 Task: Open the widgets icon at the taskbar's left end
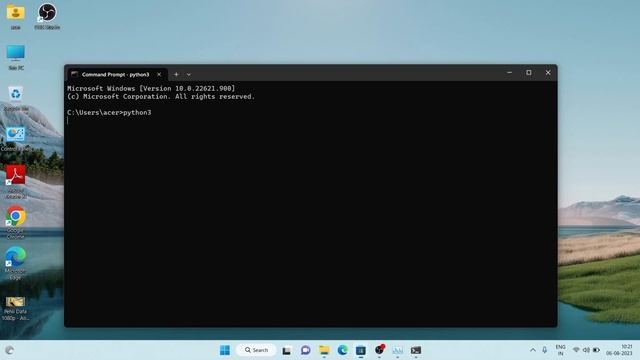point(10,350)
